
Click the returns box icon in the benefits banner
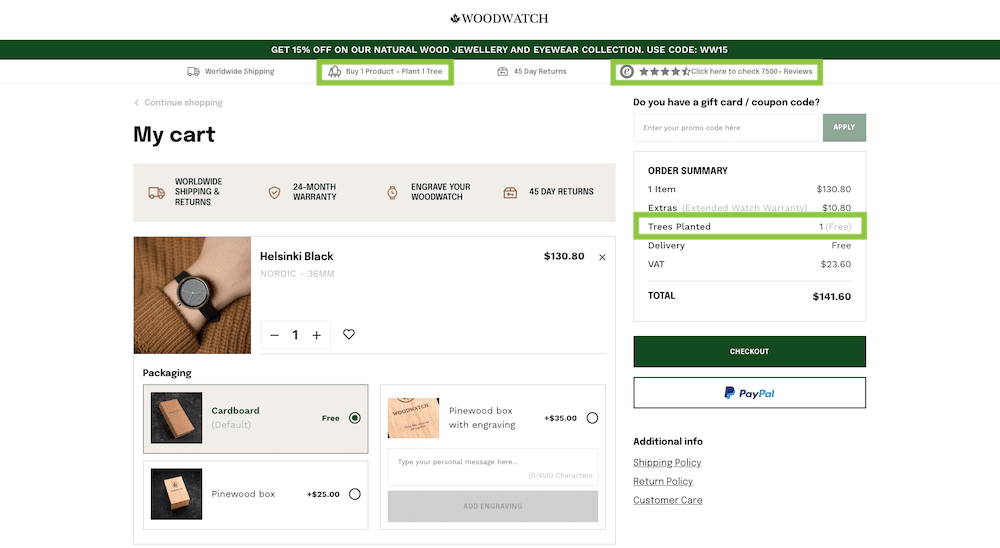tap(510, 192)
